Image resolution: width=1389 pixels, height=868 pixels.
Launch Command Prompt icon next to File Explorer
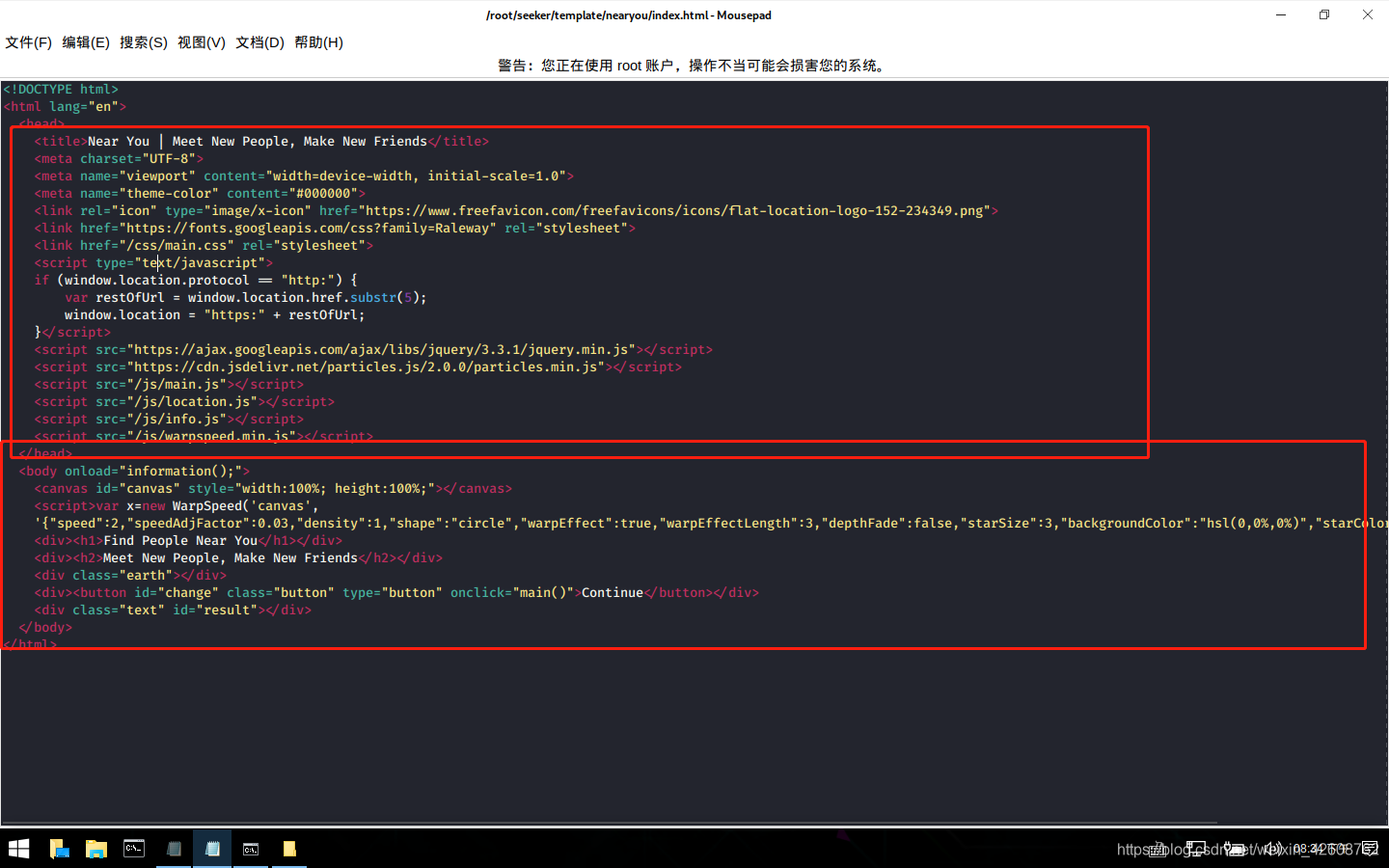(x=135, y=849)
